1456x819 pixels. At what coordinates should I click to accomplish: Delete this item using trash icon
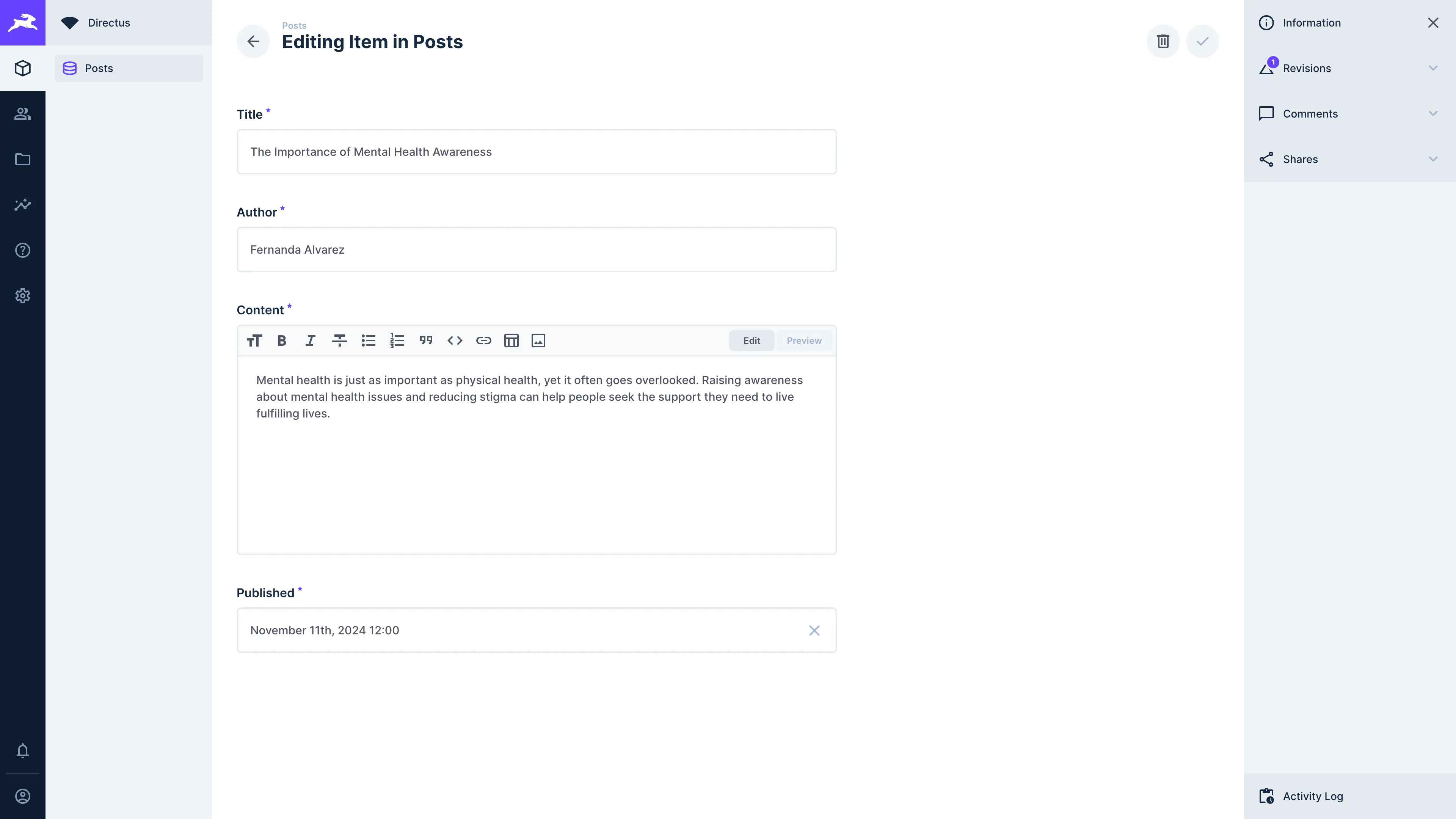coord(1163,41)
